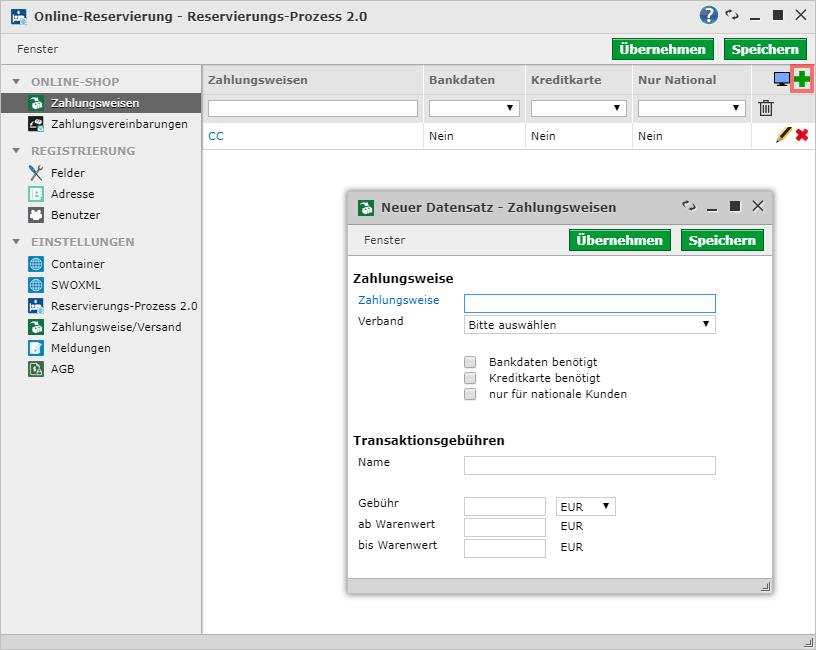This screenshot has width=816, height=650.
Task: Select Adresse in the sidebar
Action: click(73, 194)
